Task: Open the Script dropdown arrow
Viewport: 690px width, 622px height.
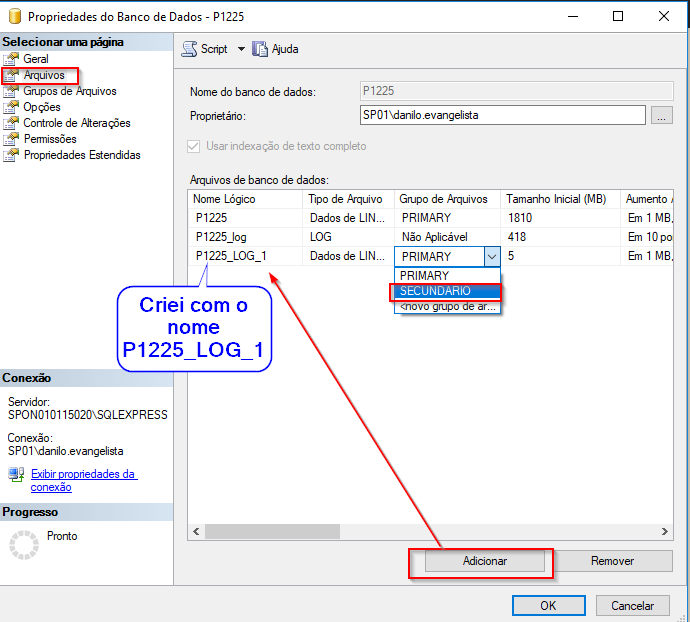Action: [241, 49]
